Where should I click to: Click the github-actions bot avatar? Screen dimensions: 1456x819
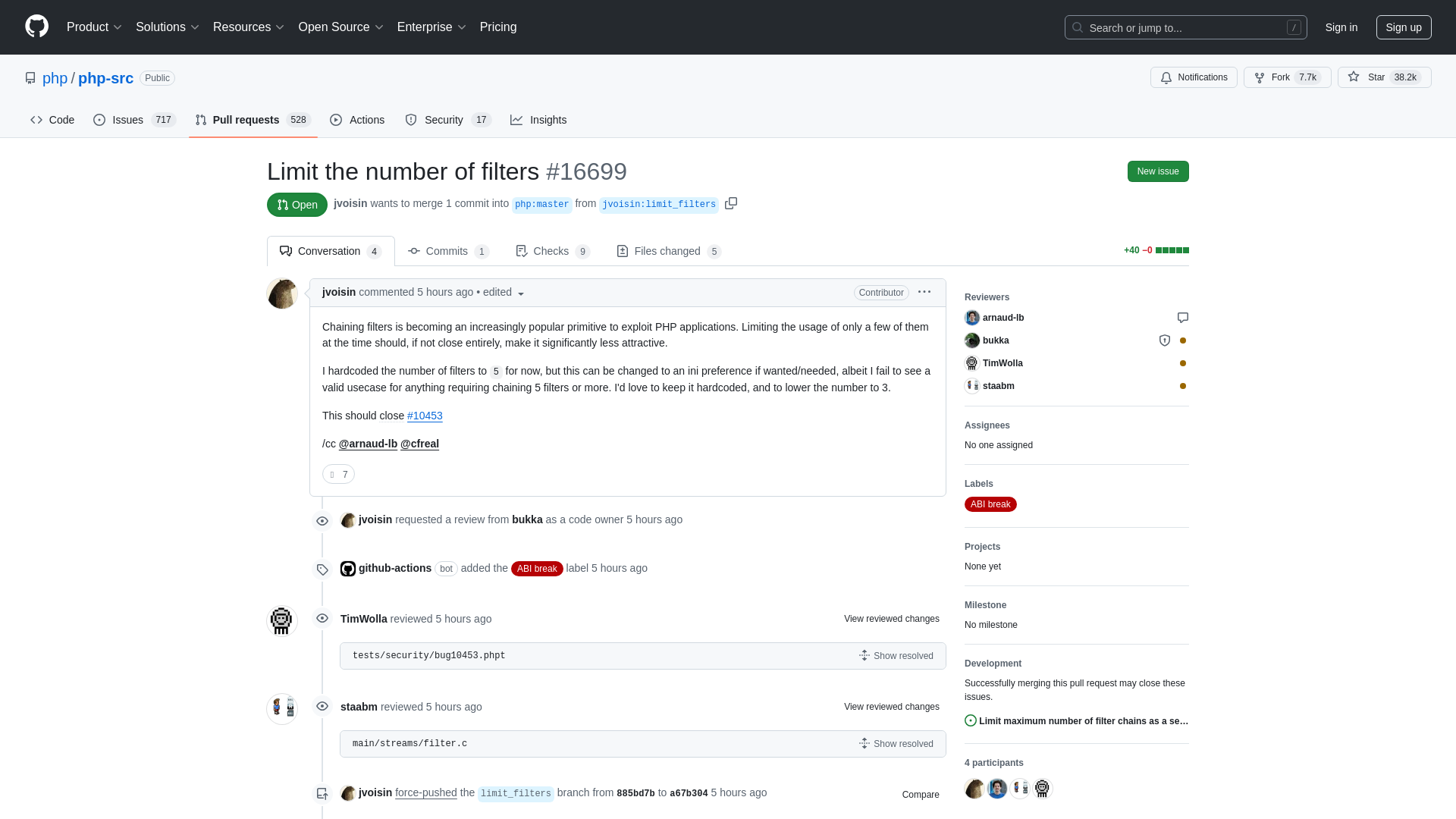(348, 569)
